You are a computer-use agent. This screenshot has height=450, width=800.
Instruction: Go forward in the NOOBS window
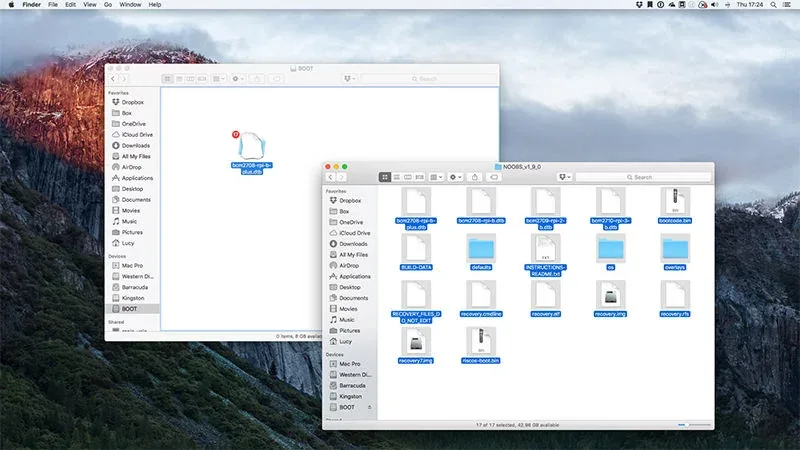coord(341,177)
